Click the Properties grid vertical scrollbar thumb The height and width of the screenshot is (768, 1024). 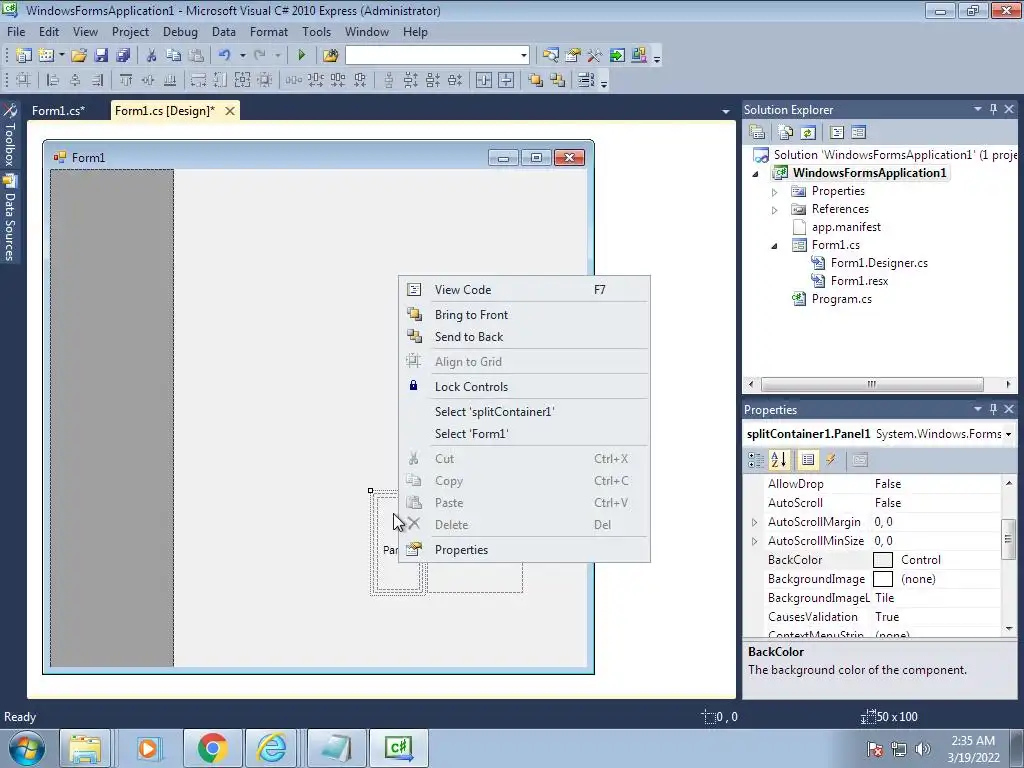pyautogui.click(x=1008, y=538)
